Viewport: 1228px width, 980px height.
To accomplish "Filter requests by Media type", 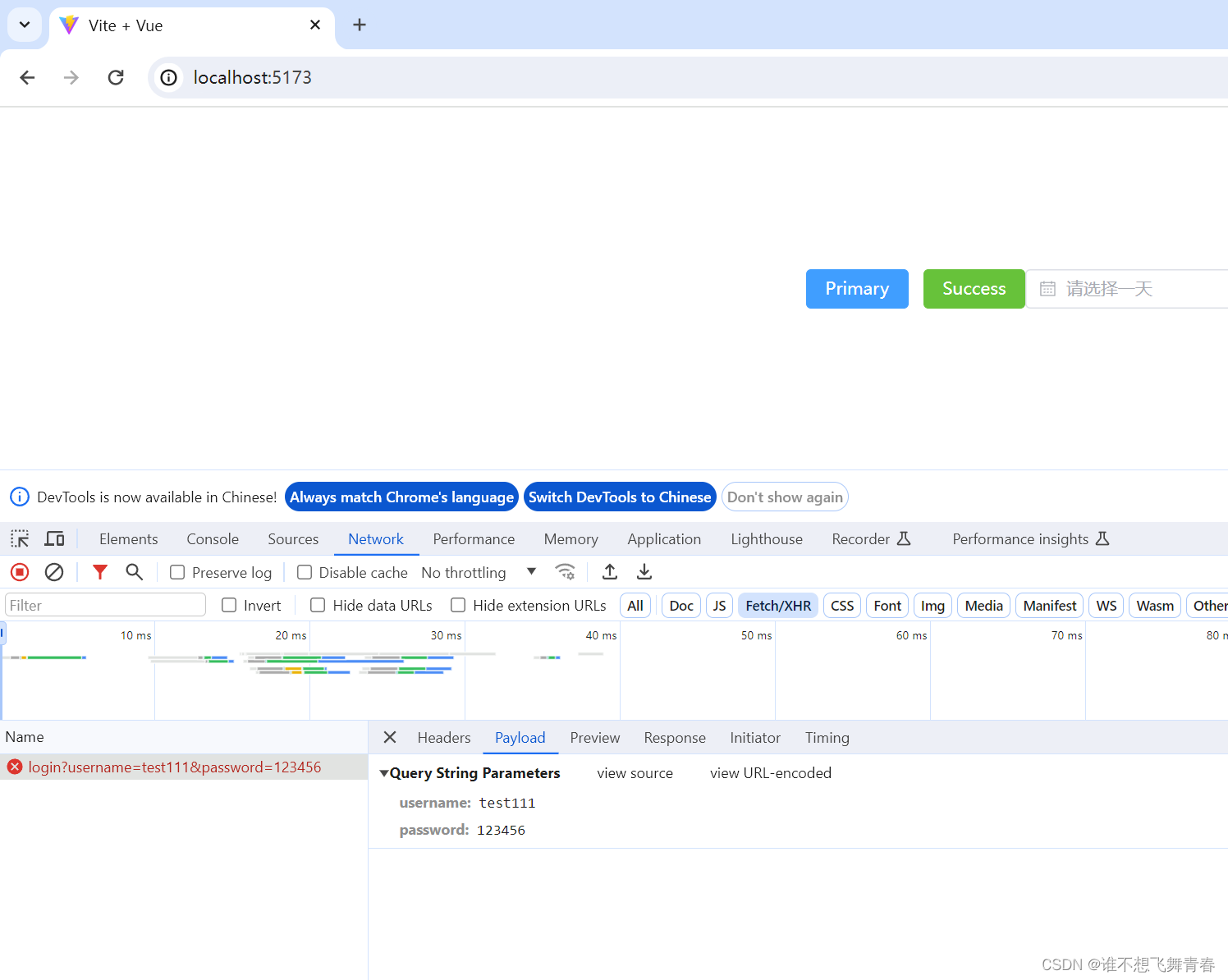I will 983,605.
